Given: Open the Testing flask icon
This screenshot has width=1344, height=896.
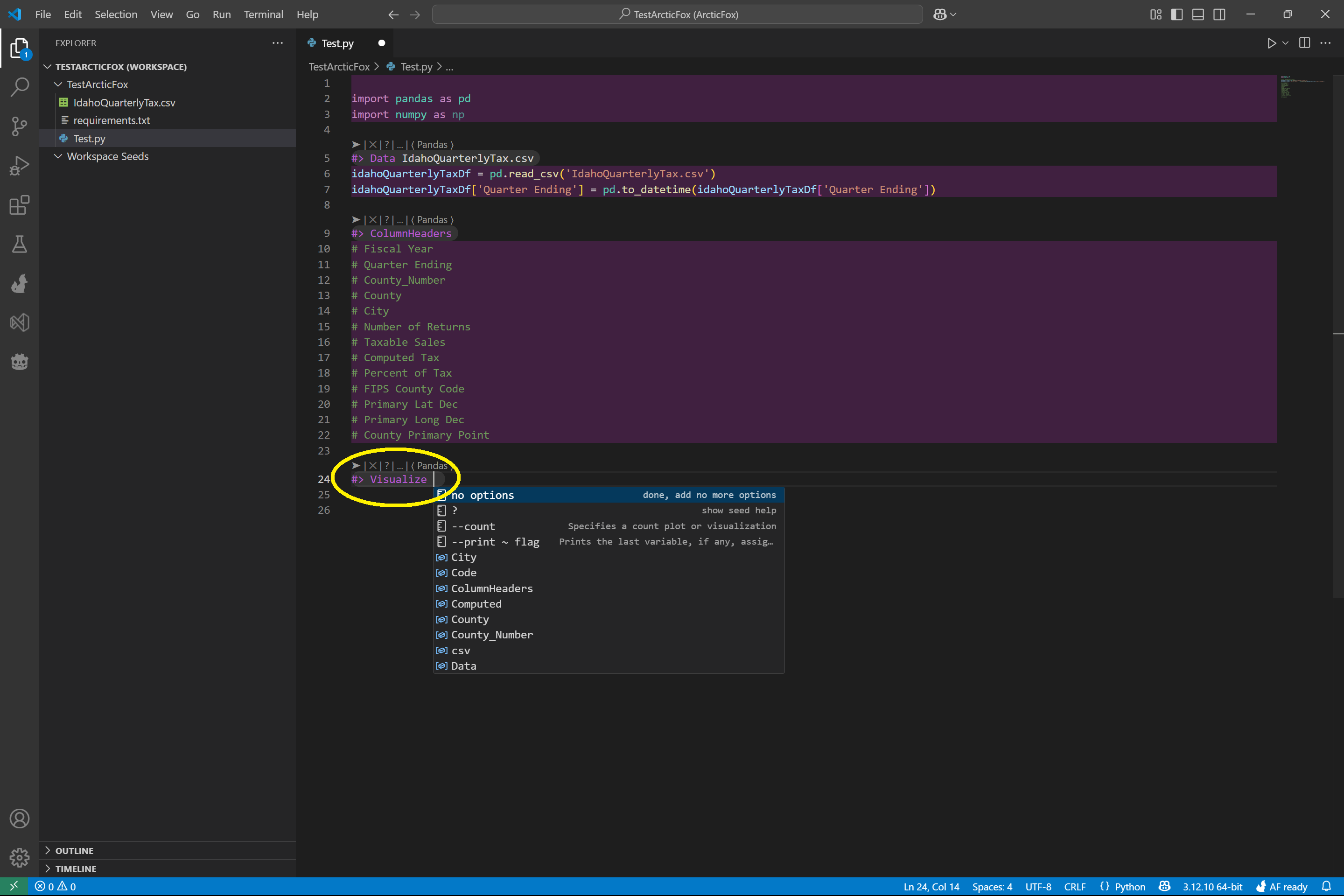Looking at the screenshot, I should click(x=20, y=244).
